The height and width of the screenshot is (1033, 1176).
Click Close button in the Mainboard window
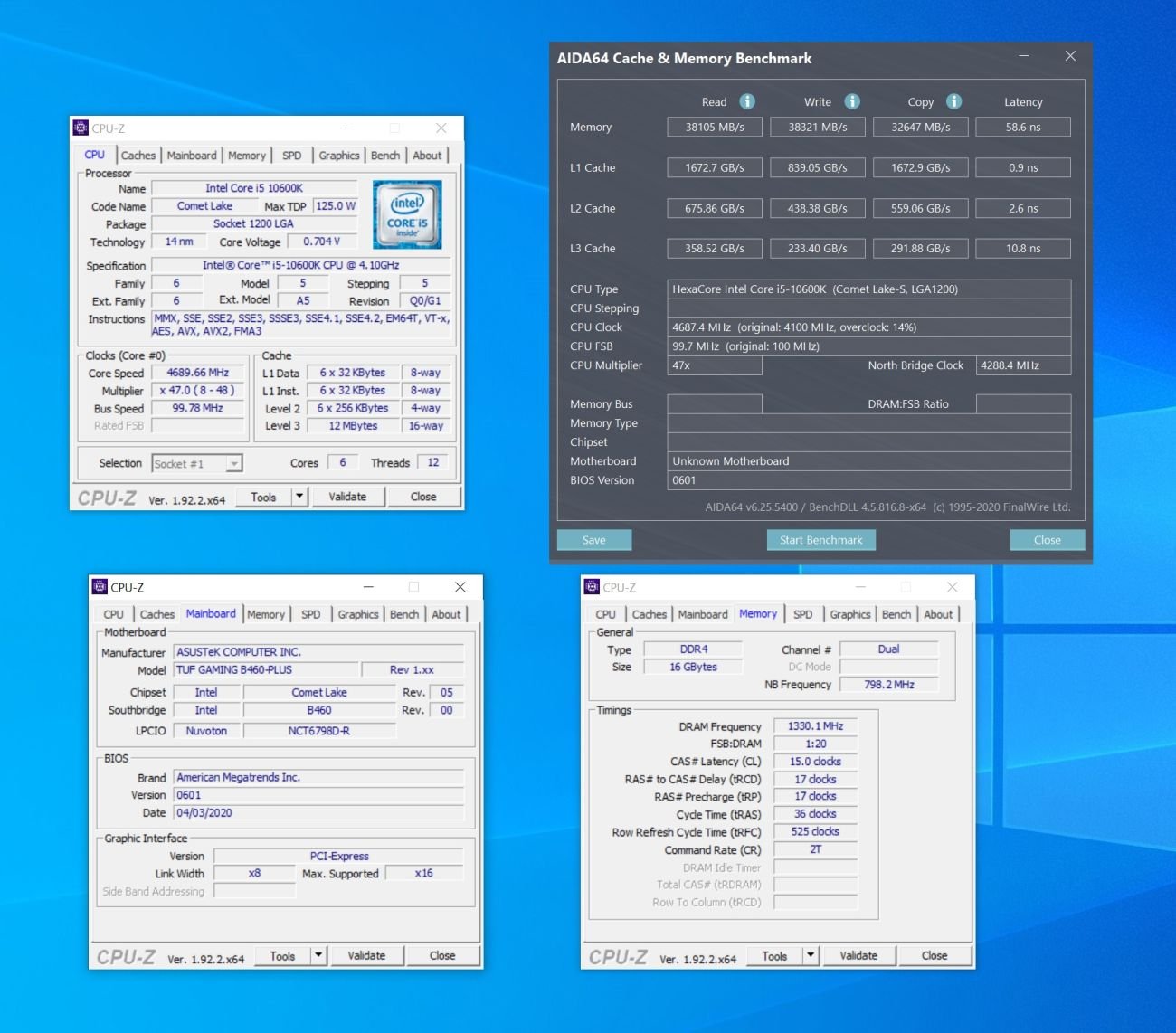442,955
